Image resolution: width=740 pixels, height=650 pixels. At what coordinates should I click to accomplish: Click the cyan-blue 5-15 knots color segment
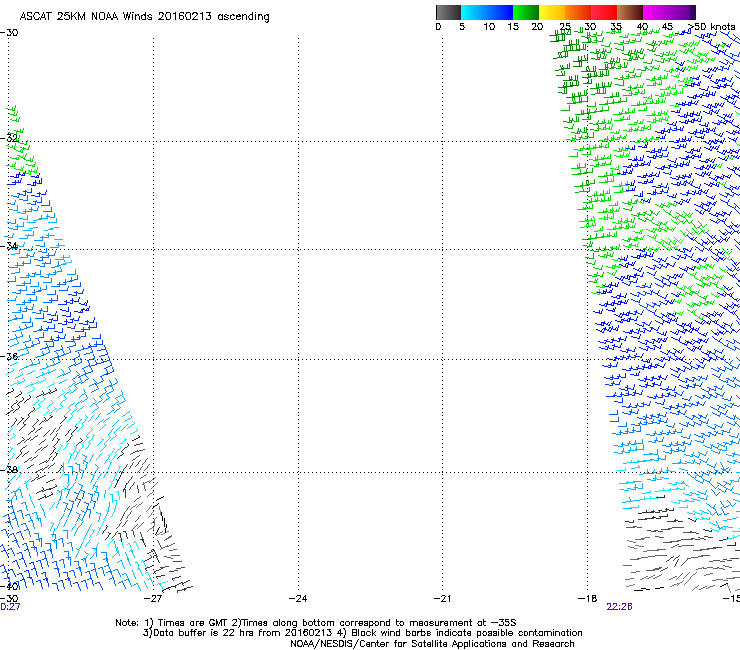(487, 12)
